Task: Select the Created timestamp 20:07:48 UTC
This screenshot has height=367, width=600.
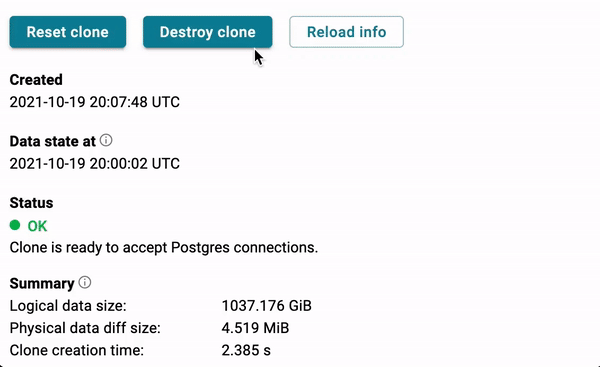Action: pyautogui.click(x=95, y=102)
